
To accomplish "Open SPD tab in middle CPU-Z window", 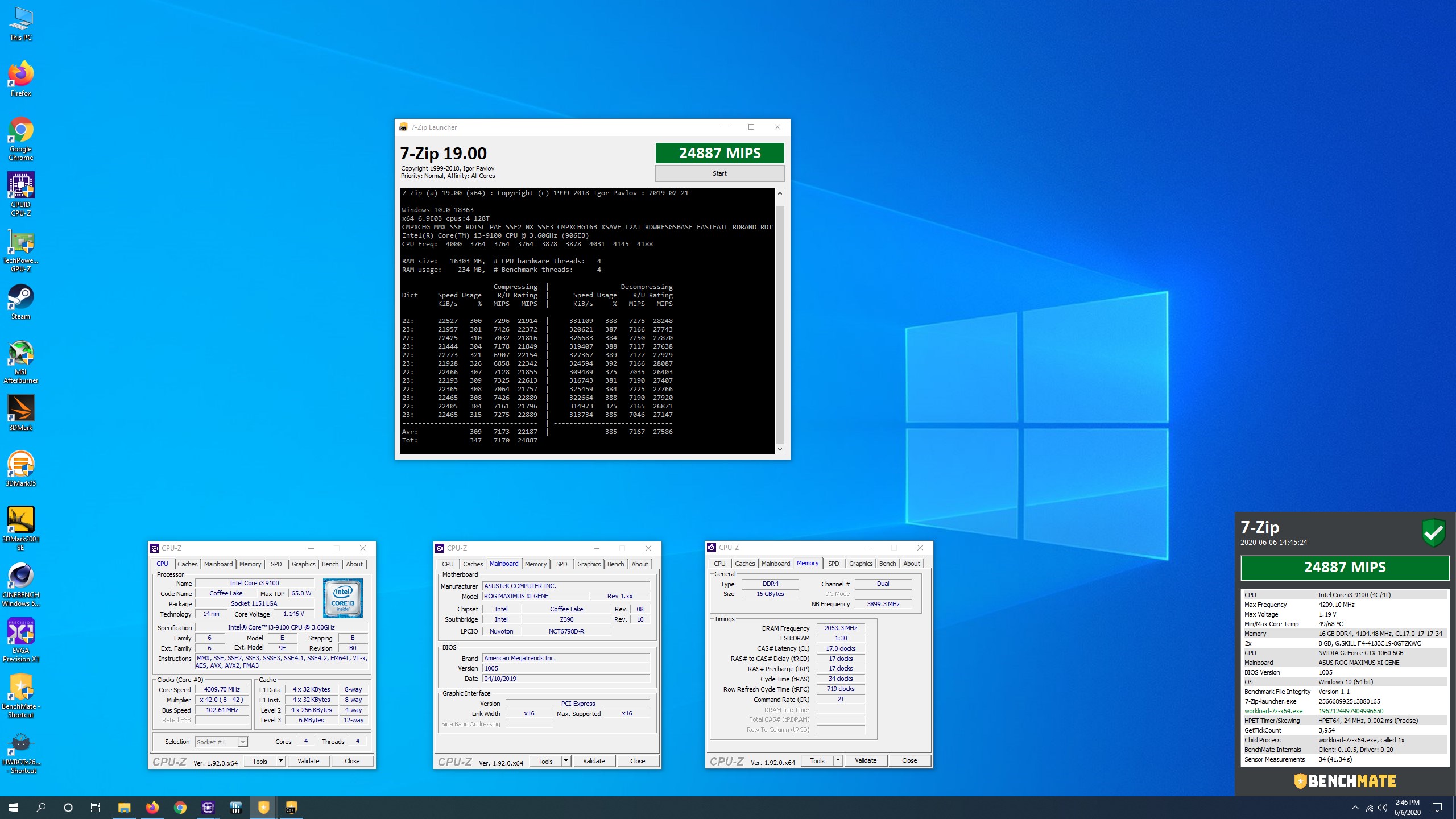I will click(x=561, y=564).
